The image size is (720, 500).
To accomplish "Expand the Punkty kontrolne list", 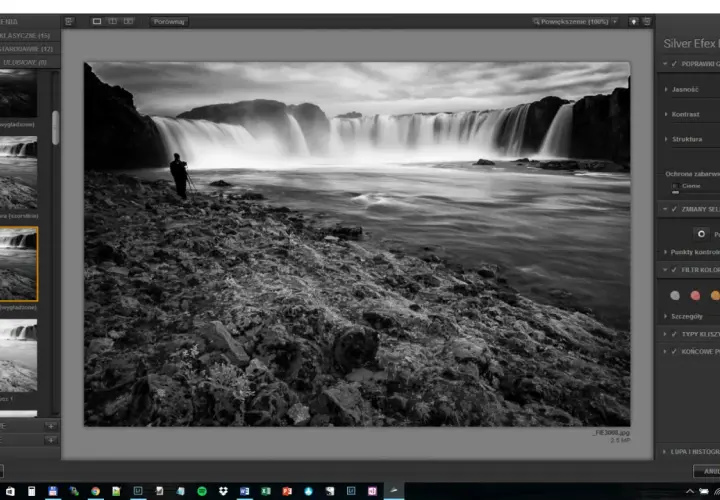I will [665, 252].
